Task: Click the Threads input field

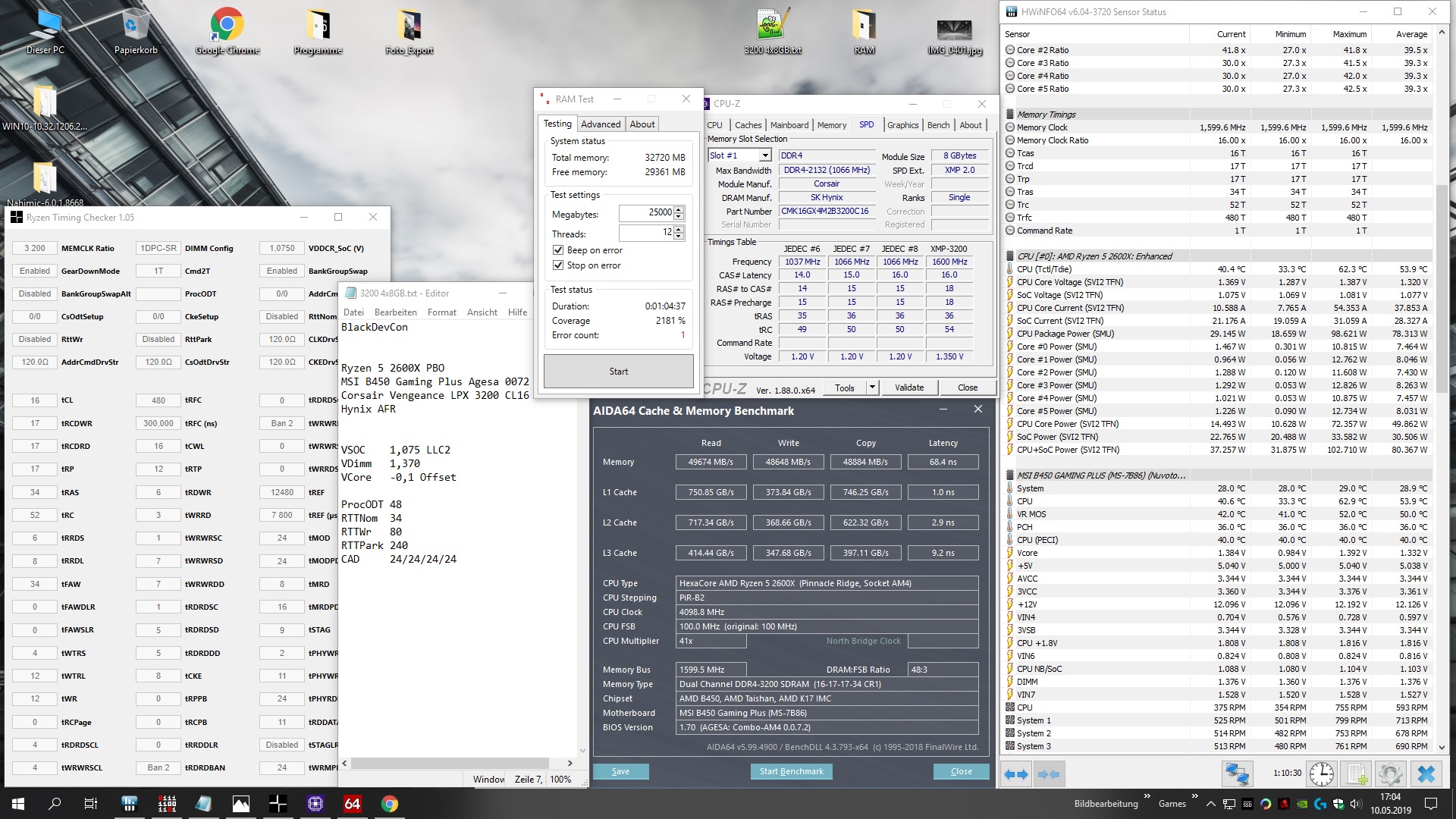Action: click(645, 234)
